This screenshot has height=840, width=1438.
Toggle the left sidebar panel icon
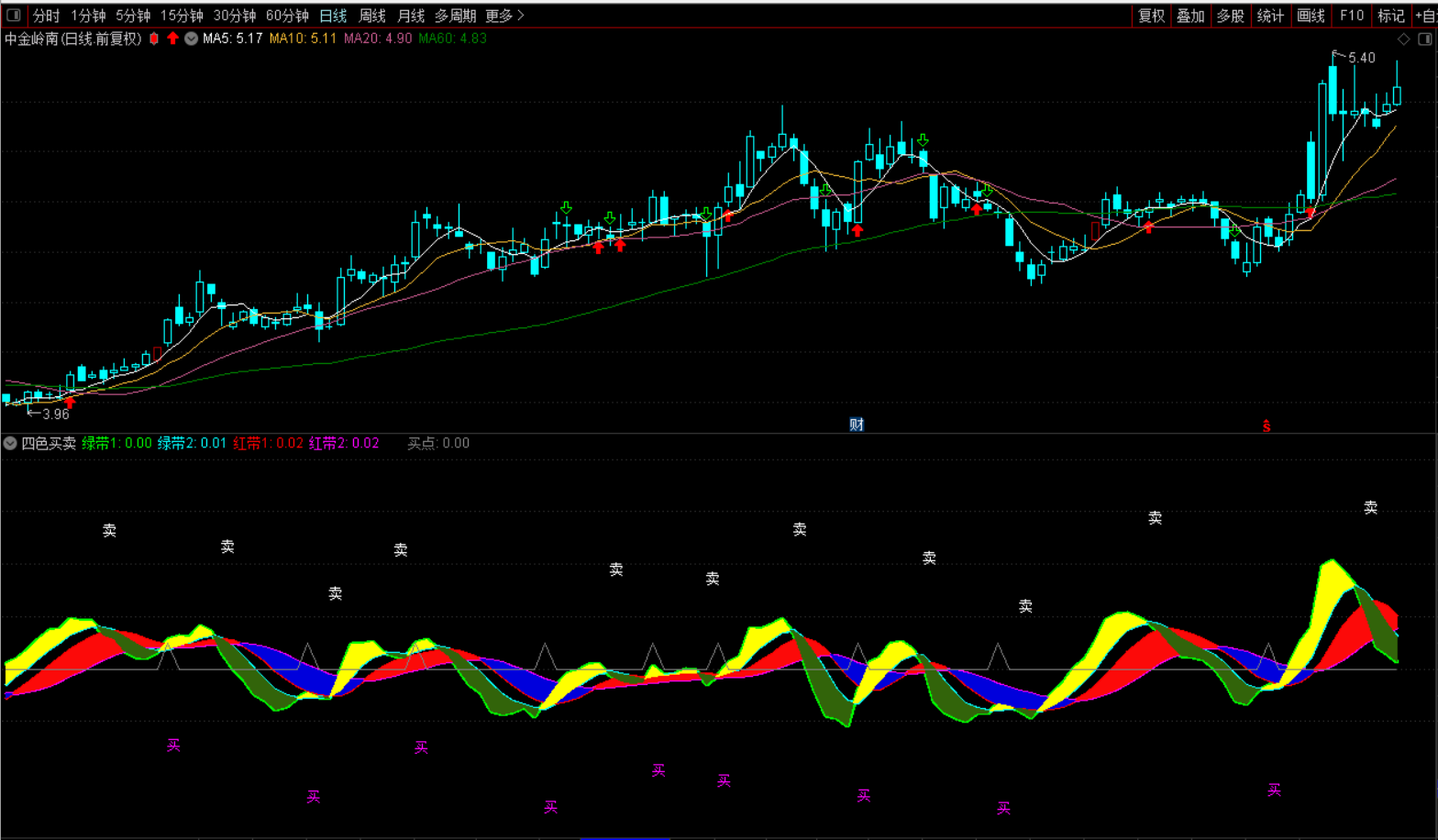14,15
